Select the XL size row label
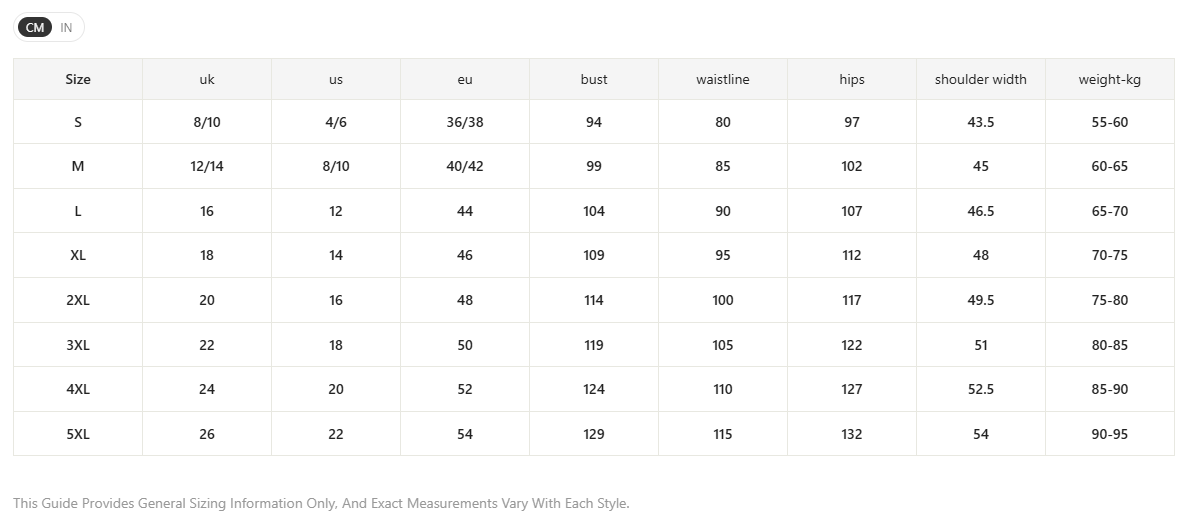Image resolution: width=1185 pixels, height=523 pixels. [78, 255]
